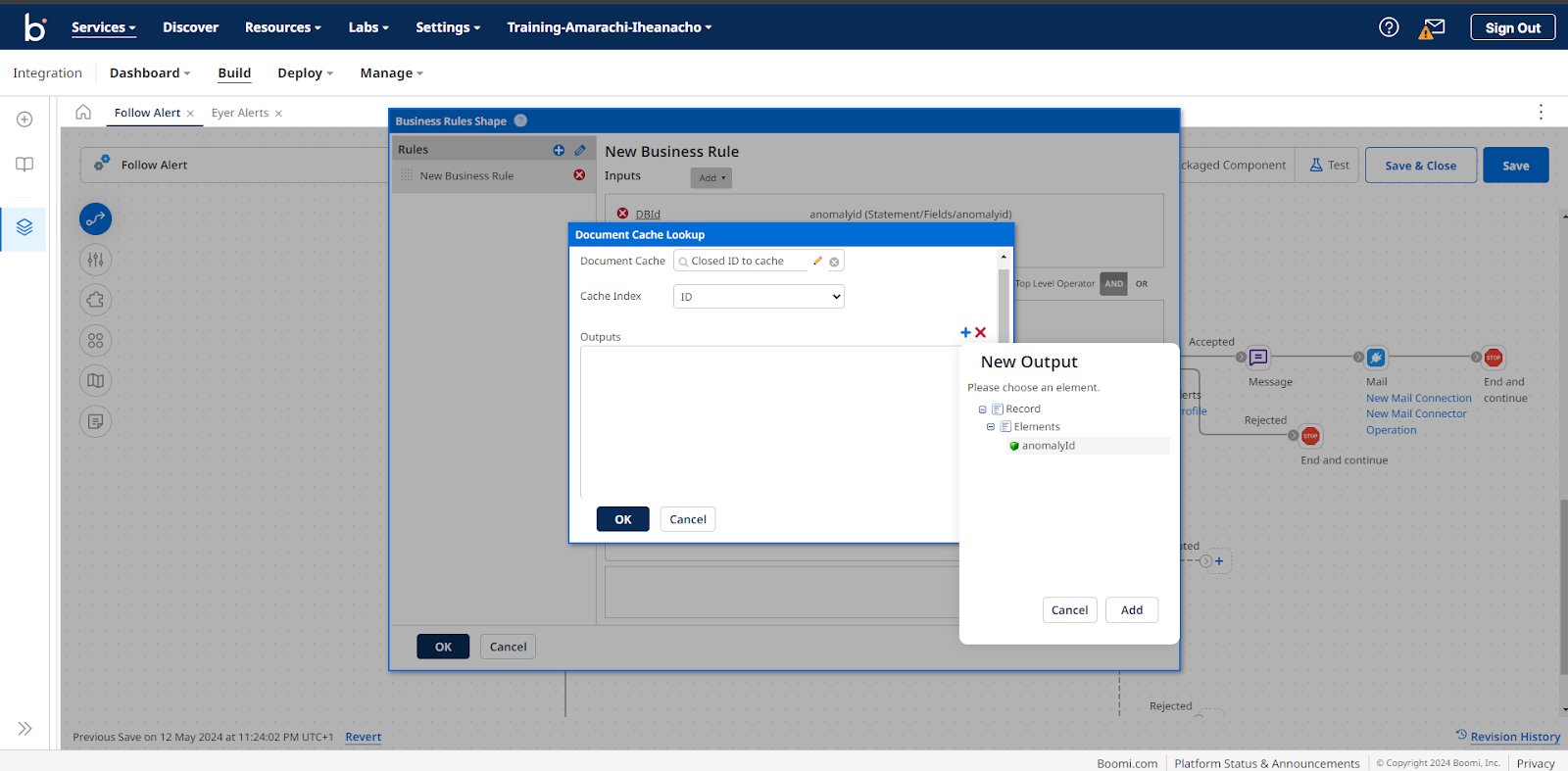Delete output with red X icon

point(980,333)
